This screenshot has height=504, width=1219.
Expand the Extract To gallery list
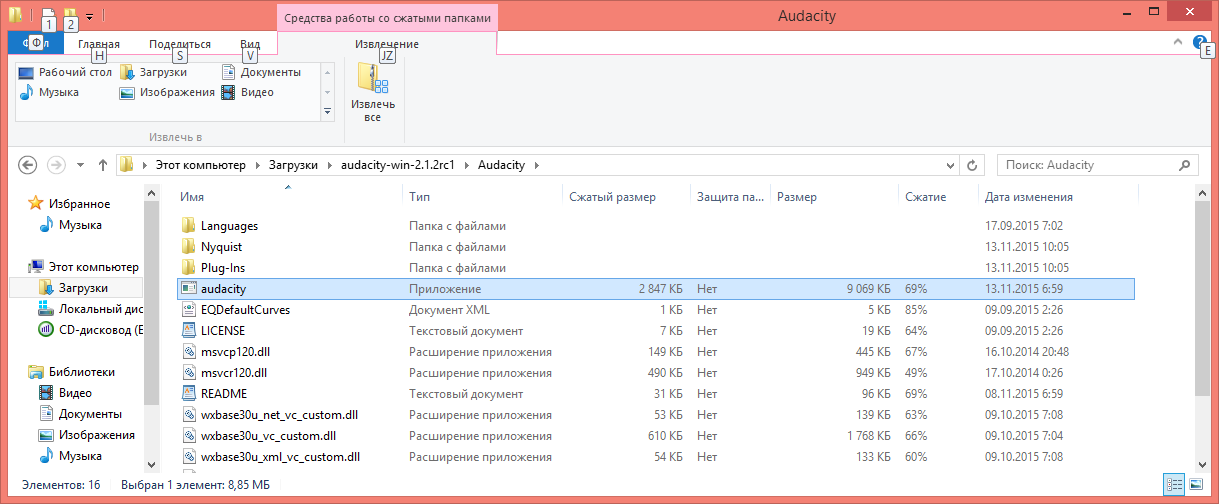click(x=326, y=111)
